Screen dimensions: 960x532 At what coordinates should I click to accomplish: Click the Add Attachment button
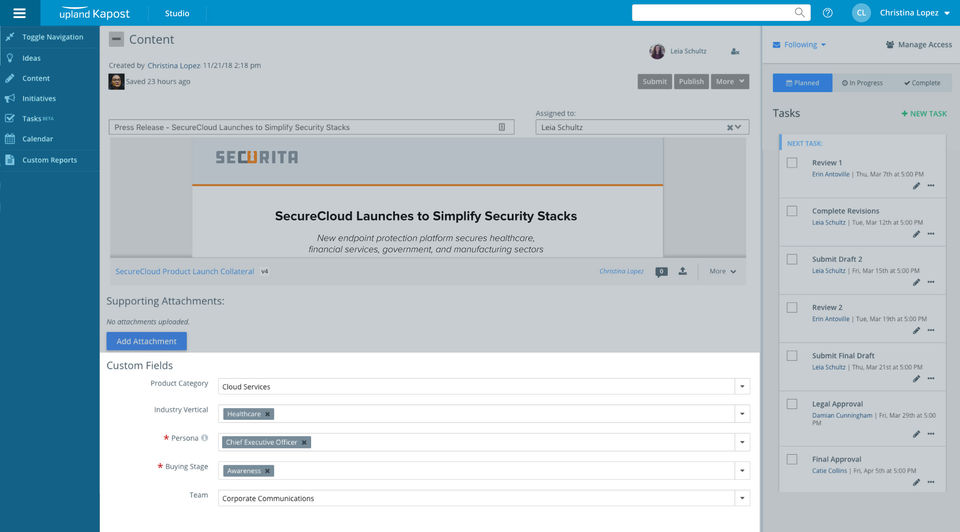(146, 341)
